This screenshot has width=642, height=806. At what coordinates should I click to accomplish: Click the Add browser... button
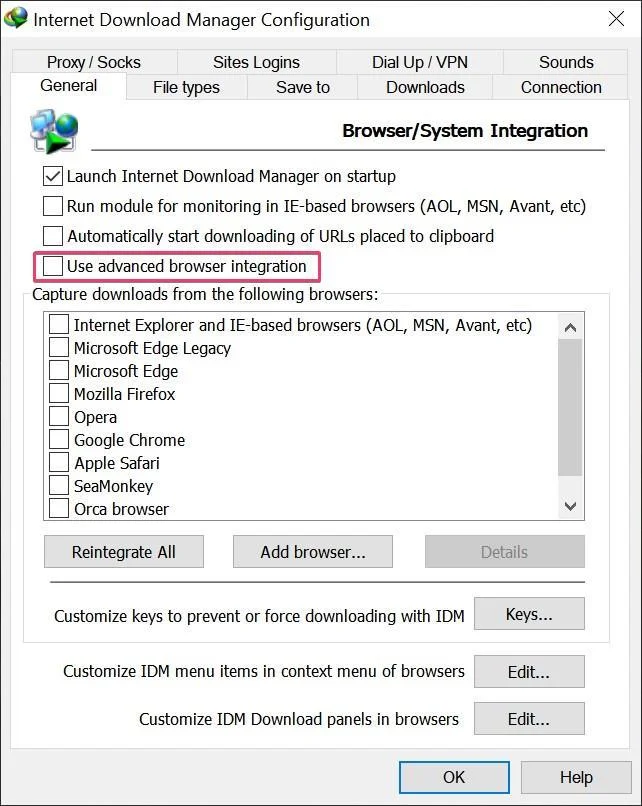[313, 552]
